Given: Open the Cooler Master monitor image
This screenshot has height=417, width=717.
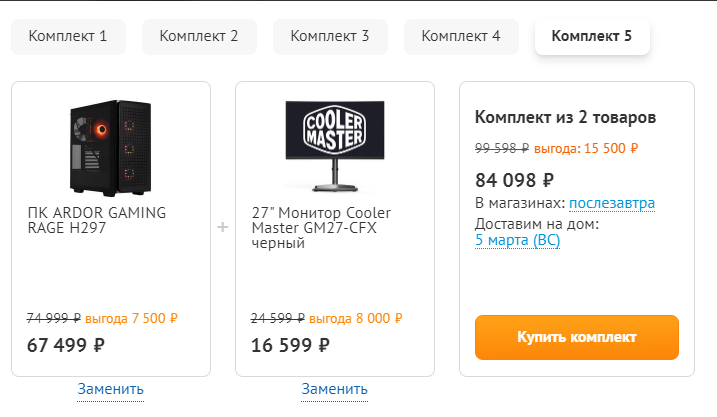Looking at the screenshot, I should click(x=334, y=146).
